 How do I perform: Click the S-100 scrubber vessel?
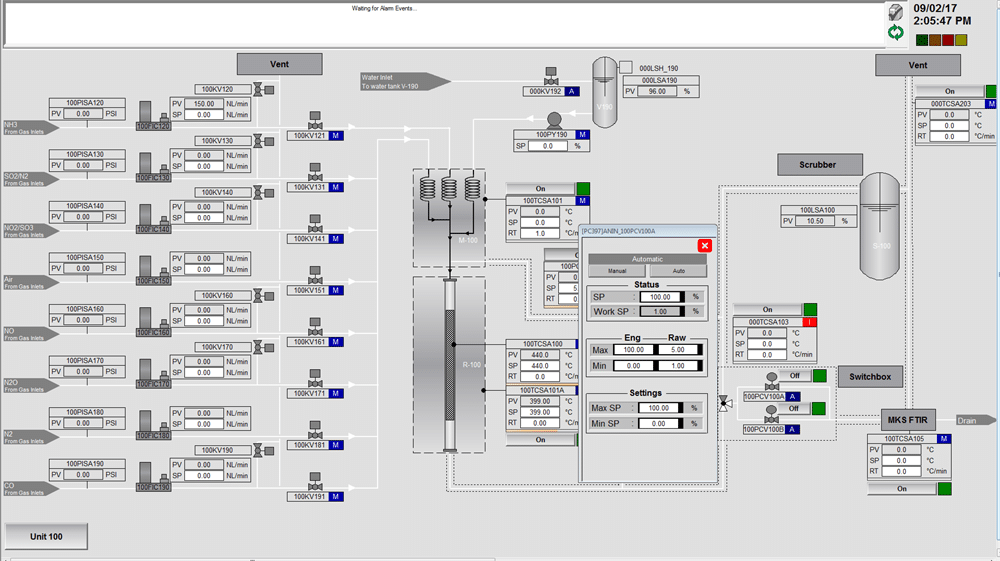(879, 226)
